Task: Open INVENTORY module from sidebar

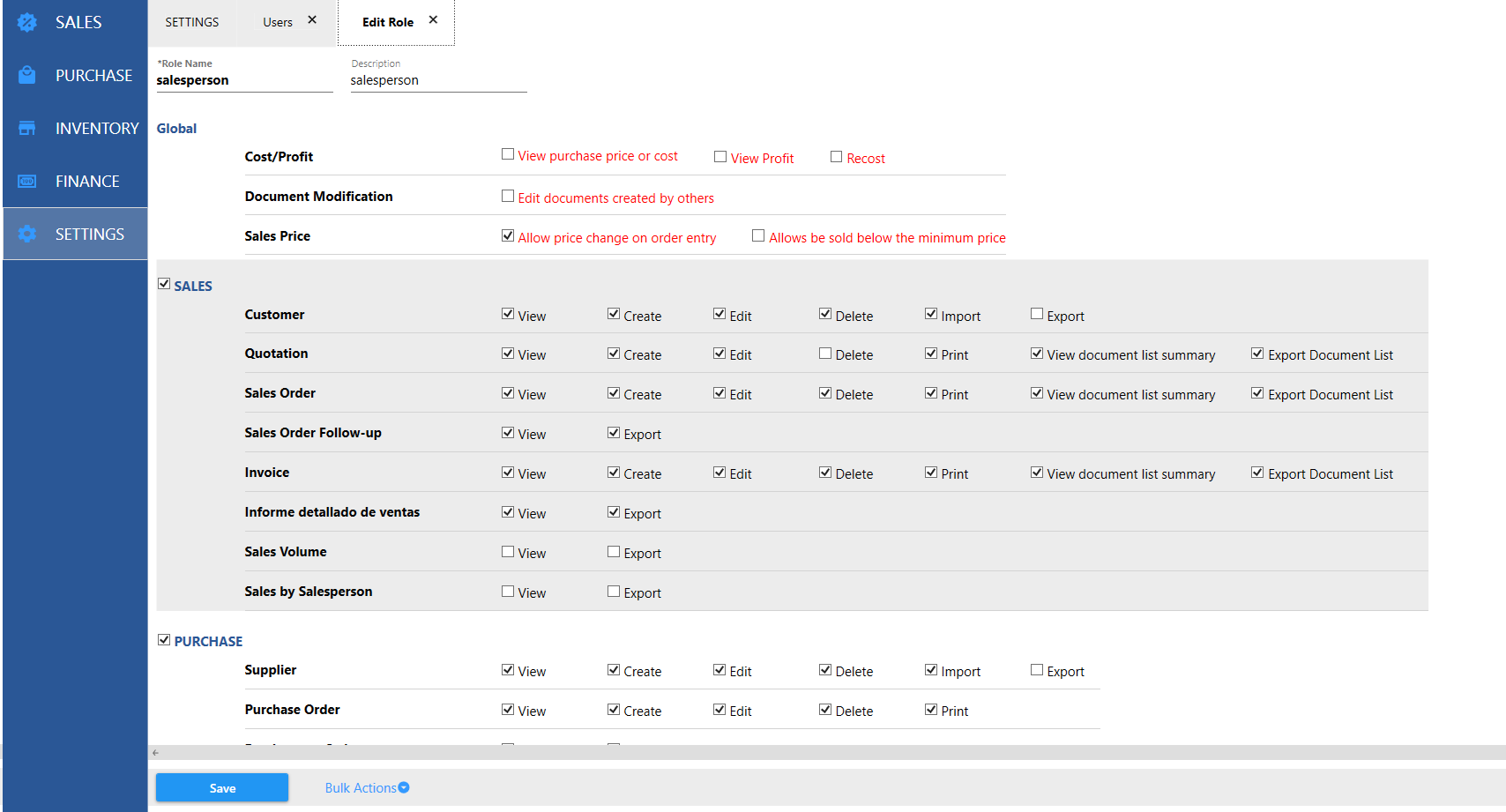Action: coord(97,129)
